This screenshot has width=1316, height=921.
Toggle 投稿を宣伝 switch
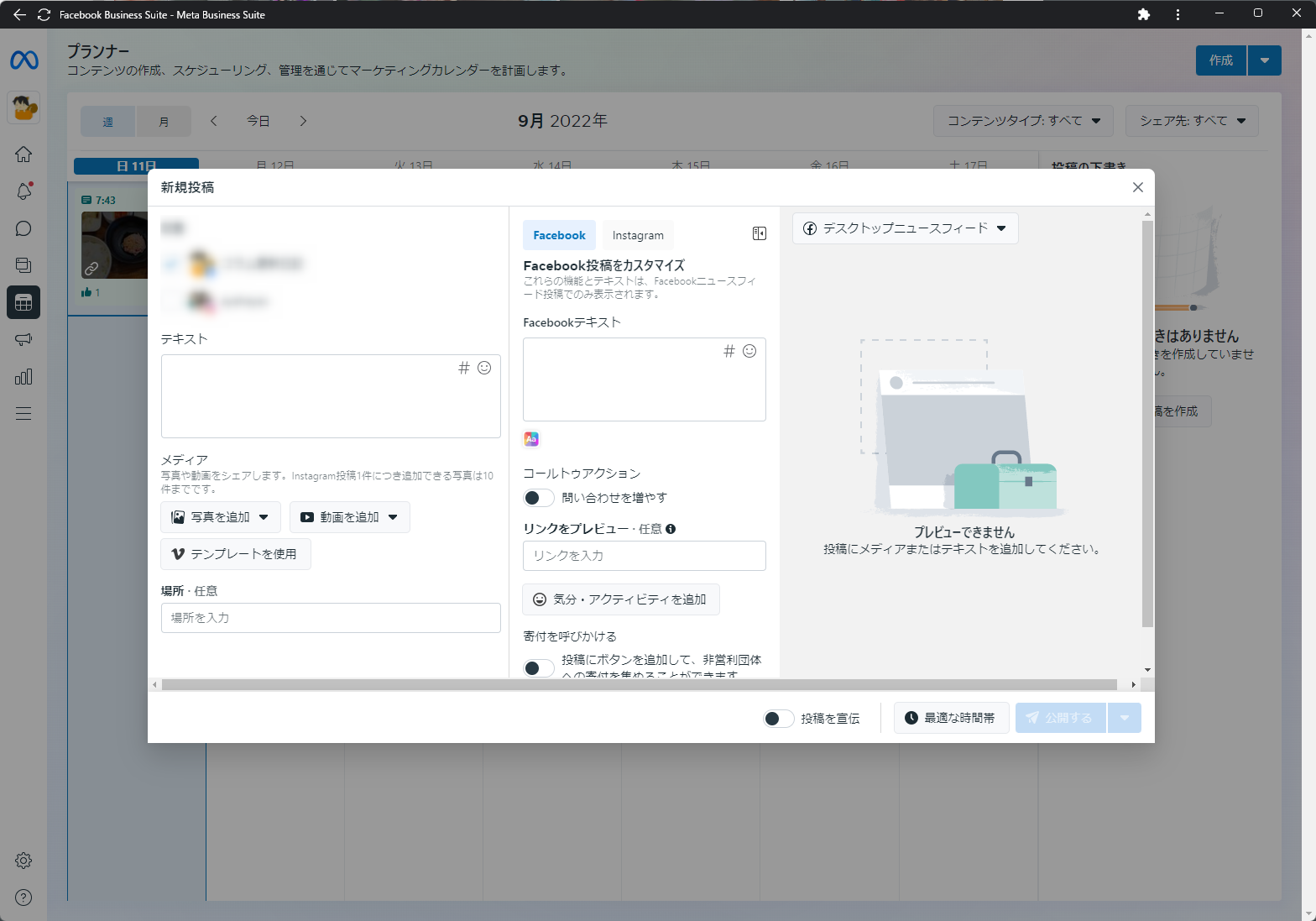point(778,719)
